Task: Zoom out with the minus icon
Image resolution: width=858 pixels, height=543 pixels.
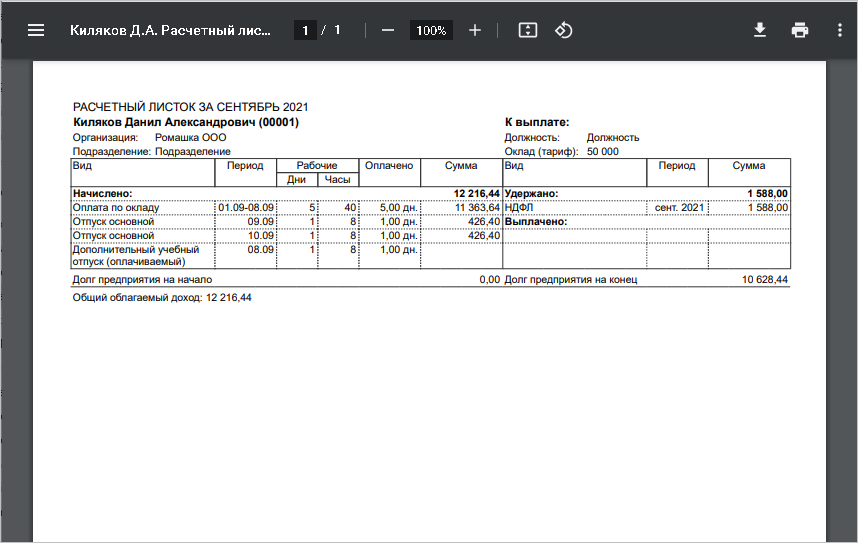Action: coord(388,30)
